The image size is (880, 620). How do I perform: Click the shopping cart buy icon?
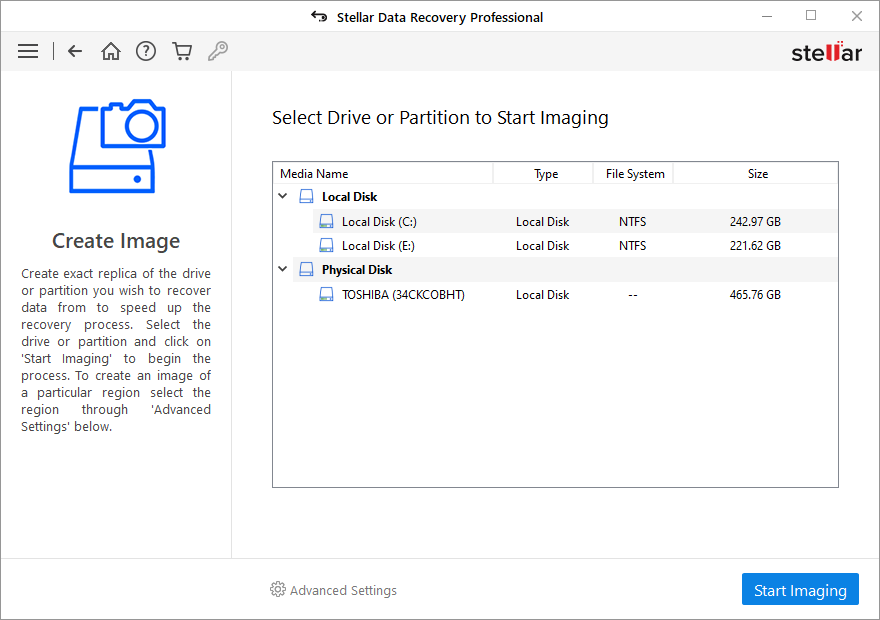tap(182, 52)
